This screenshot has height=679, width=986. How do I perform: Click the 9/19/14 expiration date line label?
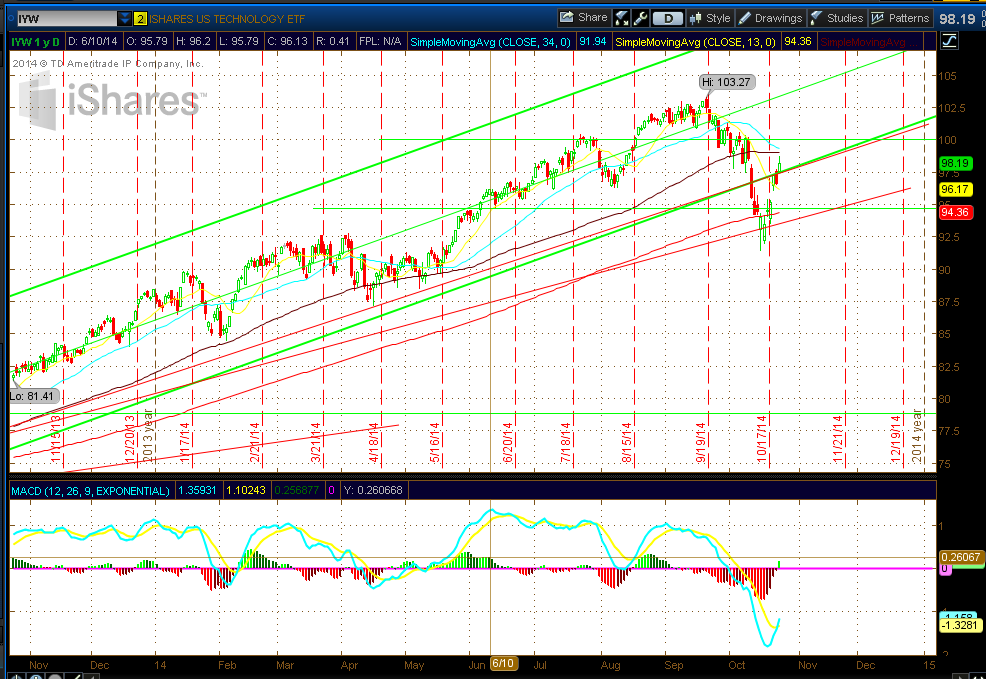701,442
